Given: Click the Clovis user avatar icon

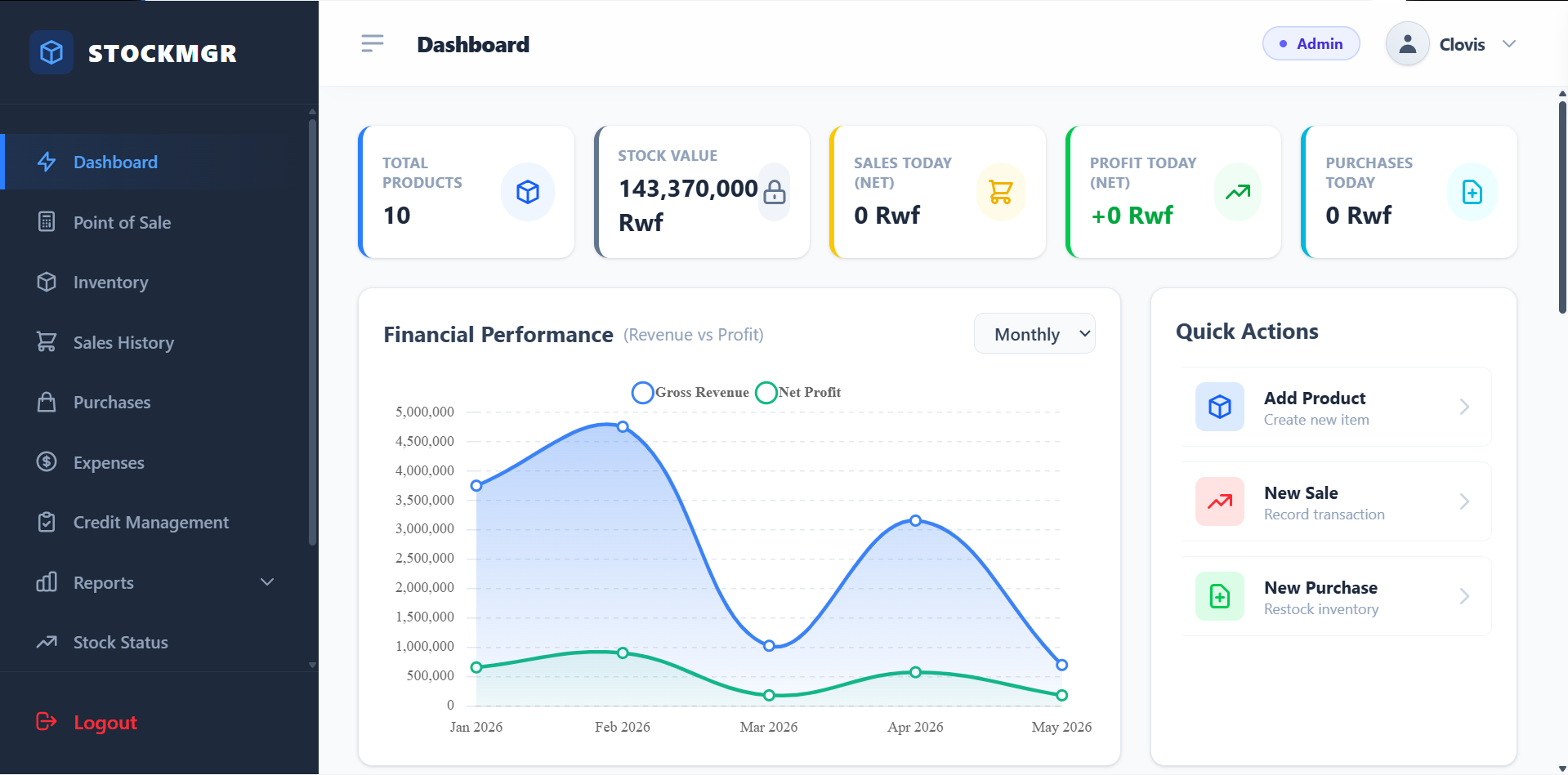Looking at the screenshot, I should (1407, 44).
